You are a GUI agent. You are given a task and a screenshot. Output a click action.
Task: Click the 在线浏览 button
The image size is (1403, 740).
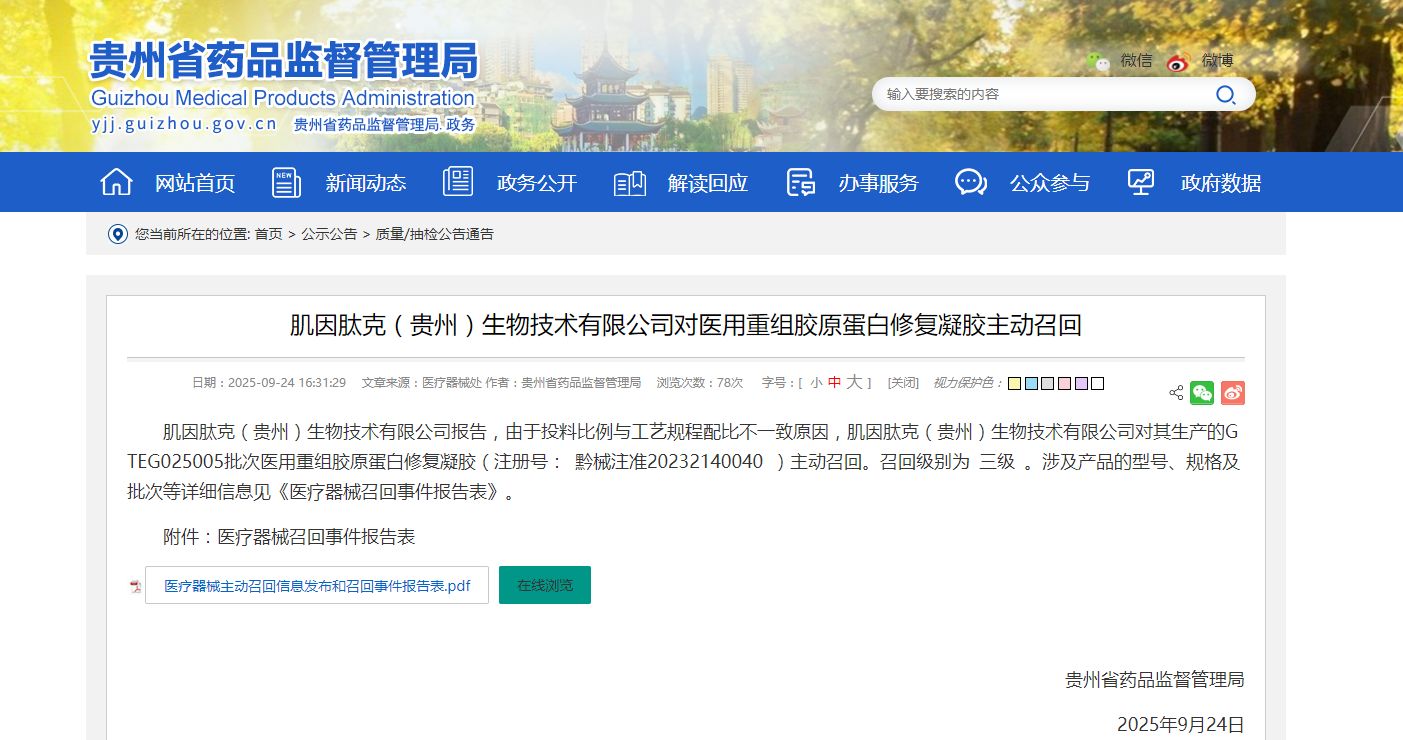click(545, 585)
